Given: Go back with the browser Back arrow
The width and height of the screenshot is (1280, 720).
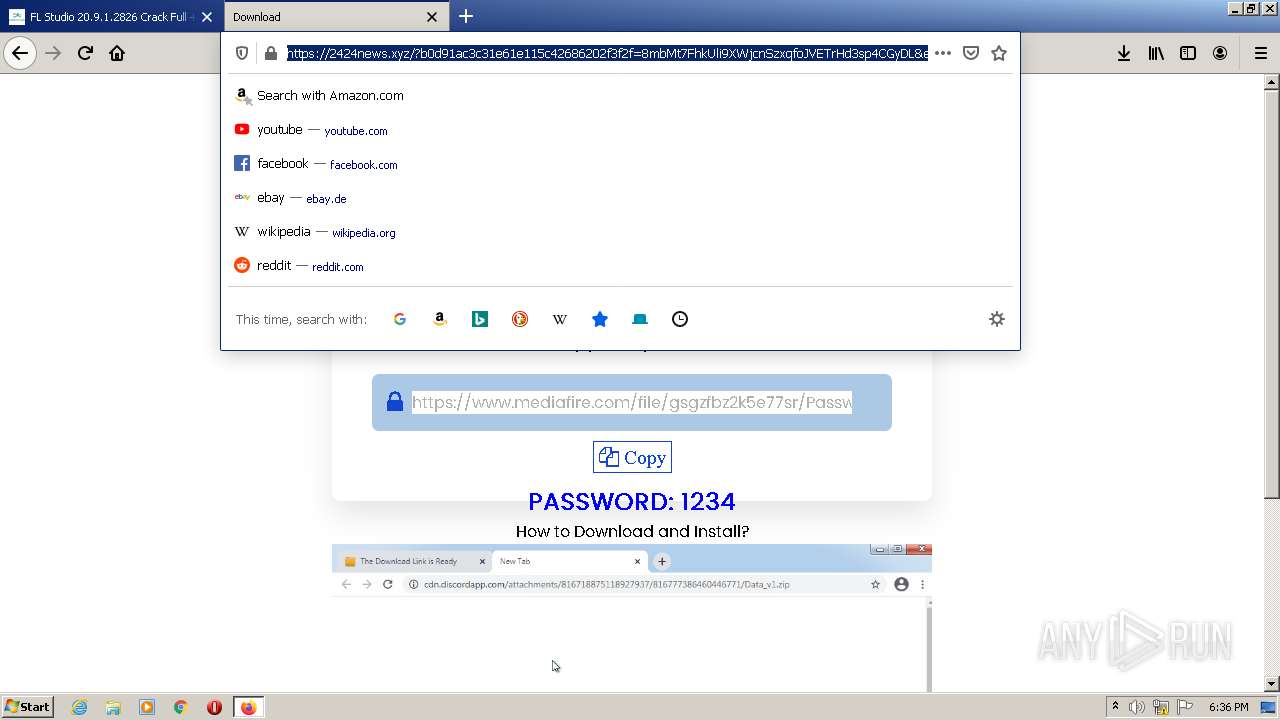Looking at the screenshot, I should coord(20,53).
